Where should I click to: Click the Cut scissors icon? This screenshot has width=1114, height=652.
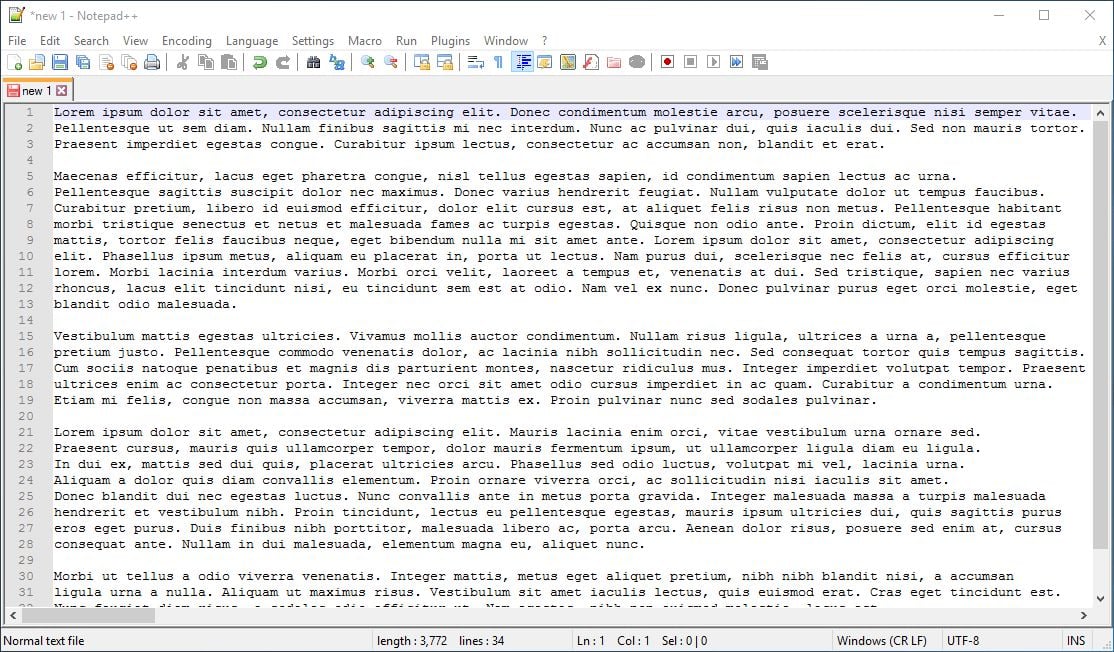coord(182,62)
